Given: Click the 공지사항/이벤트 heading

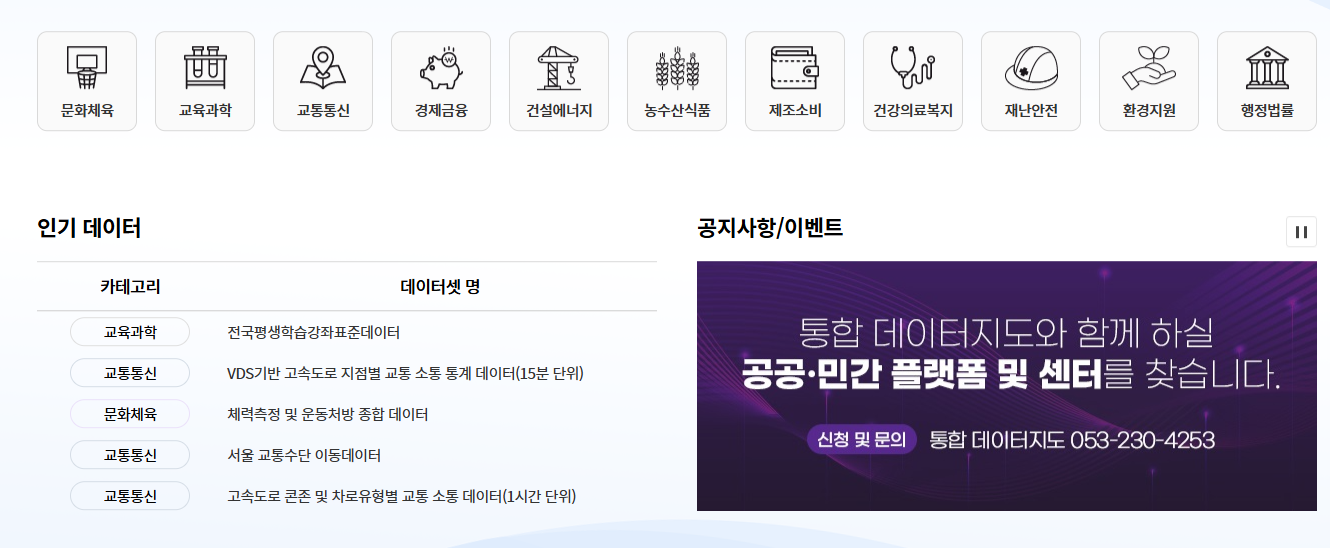Looking at the screenshot, I should 770,228.
